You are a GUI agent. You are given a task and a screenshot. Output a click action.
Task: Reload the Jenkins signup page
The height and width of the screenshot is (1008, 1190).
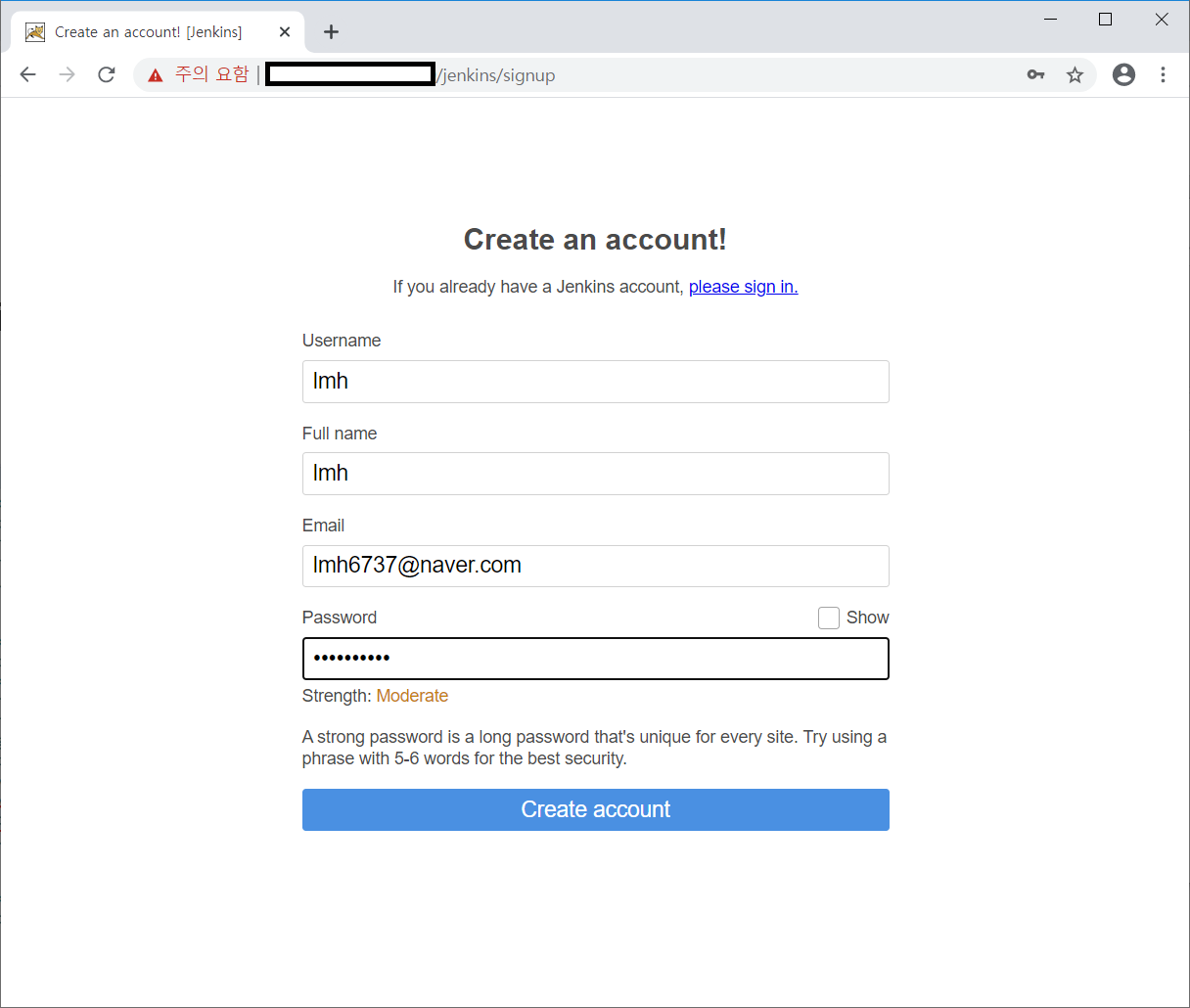(107, 75)
